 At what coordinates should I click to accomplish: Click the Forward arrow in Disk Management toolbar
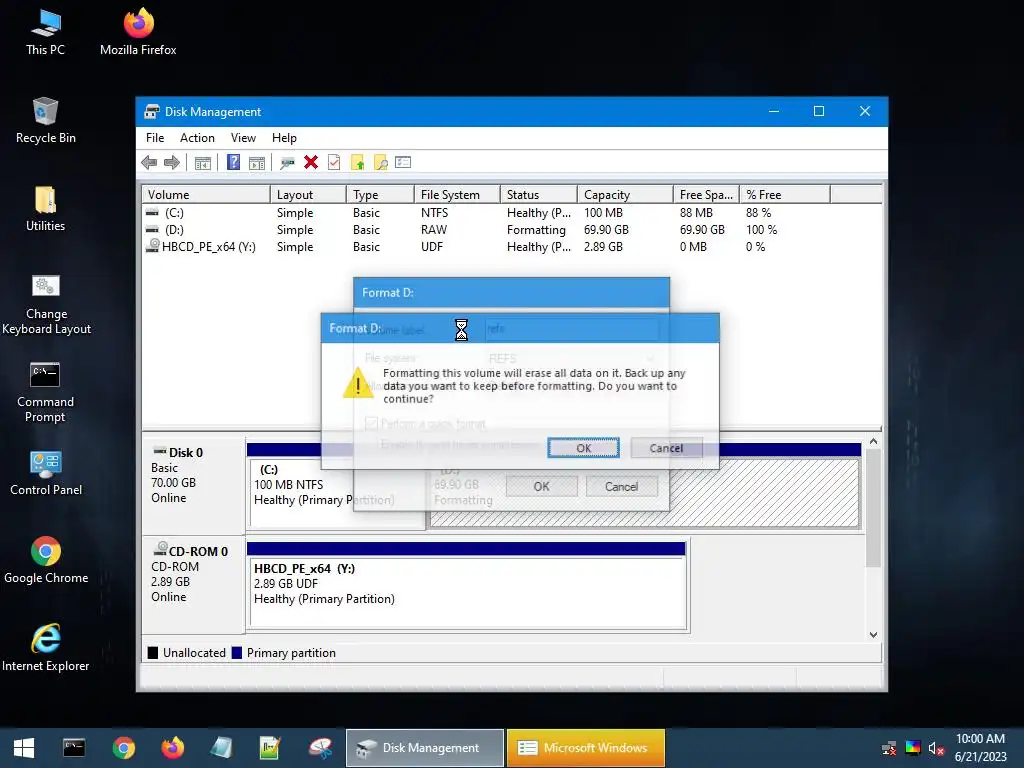172,163
